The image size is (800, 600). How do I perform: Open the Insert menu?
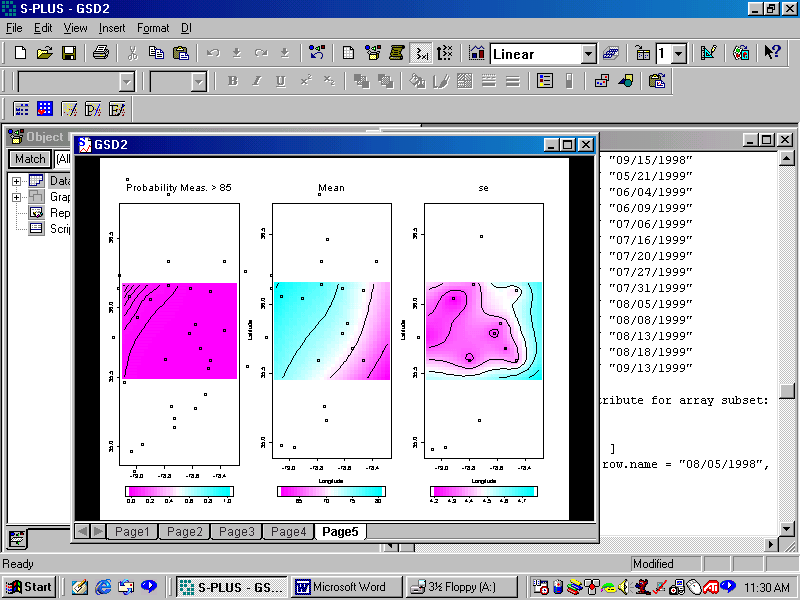pyautogui.click(x=112, y=28)
